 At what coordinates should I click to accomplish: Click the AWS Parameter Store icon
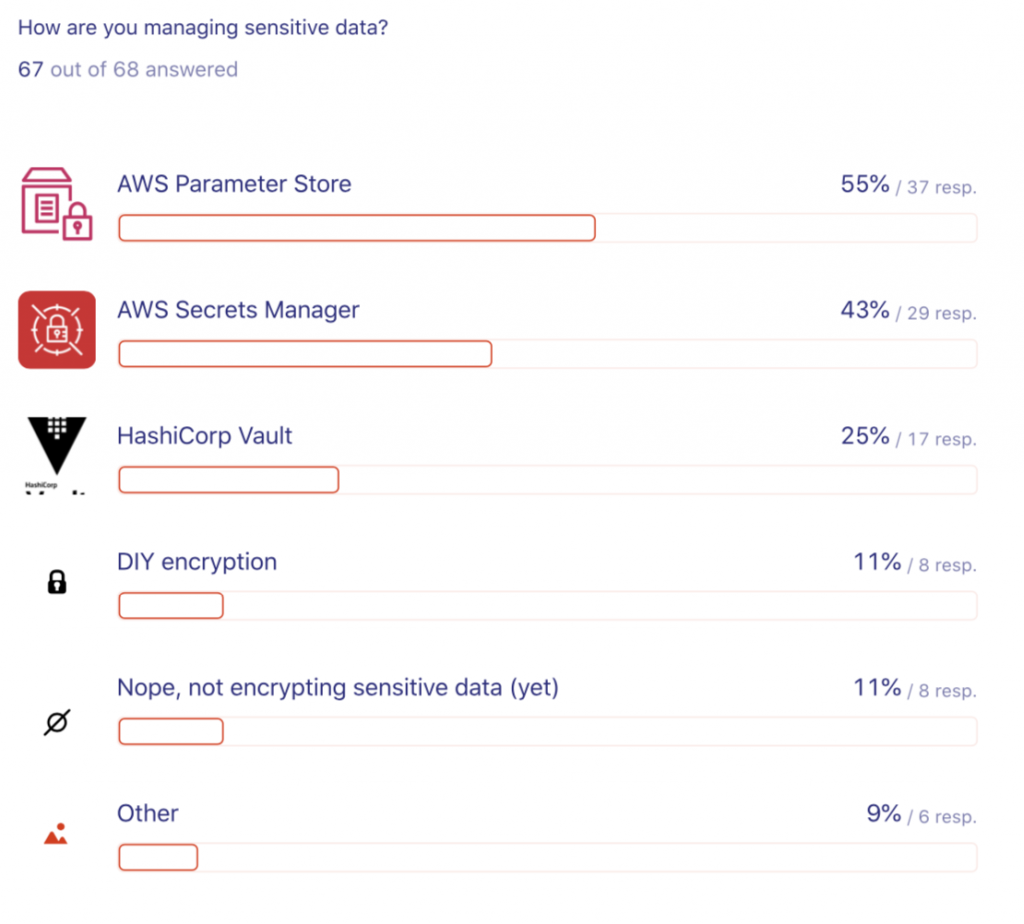coord(57,203)
